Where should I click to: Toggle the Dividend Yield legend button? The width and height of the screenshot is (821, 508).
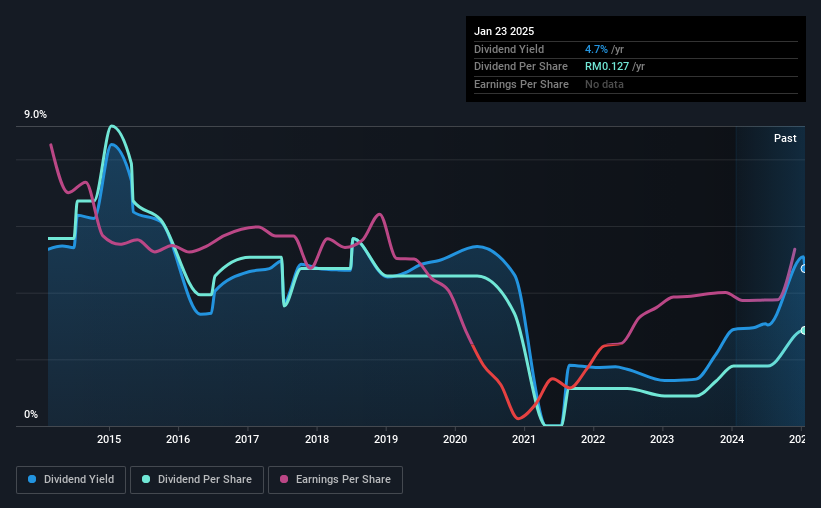(71, 480)
